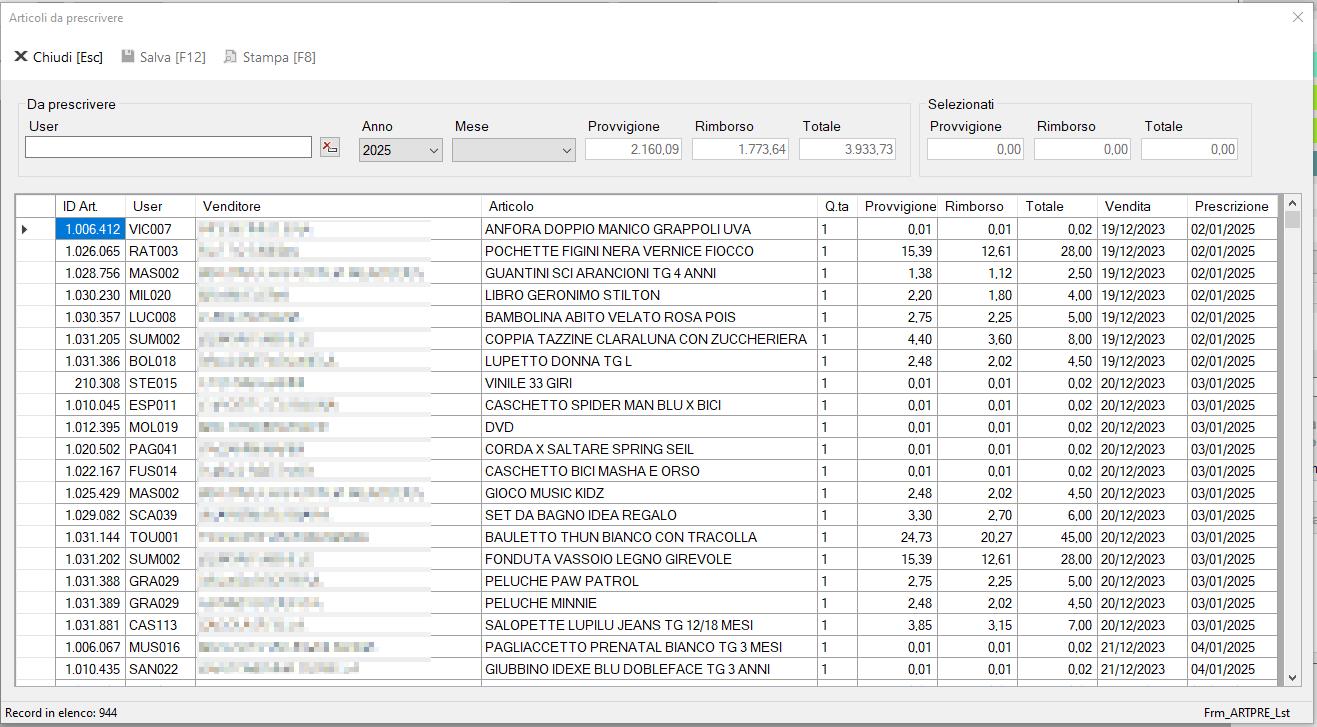
Task: Click the Selezionati Totale field
Action: pyautogui.click(x=1190, y=149)
